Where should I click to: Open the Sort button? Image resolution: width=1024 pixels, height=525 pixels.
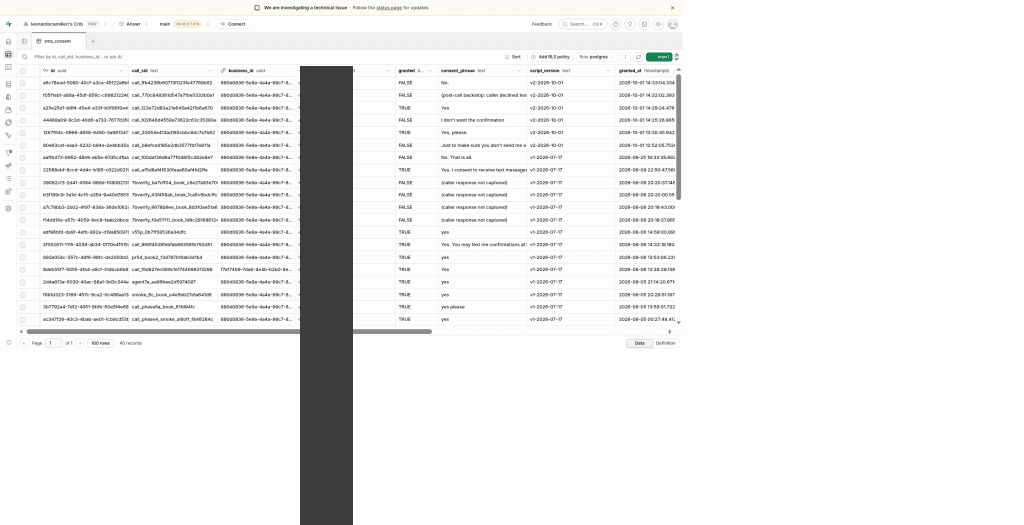513,57
